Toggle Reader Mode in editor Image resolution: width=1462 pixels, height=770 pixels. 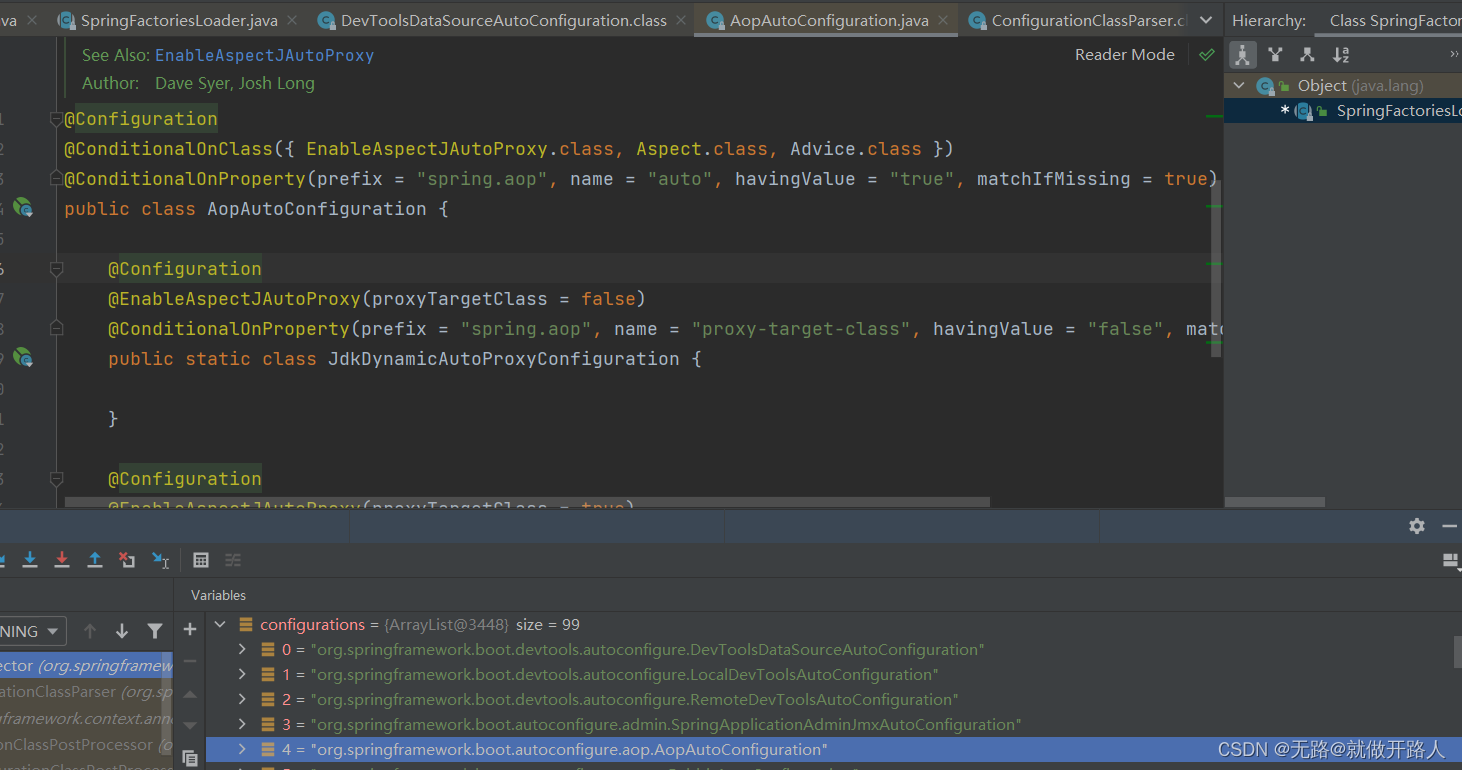(1125, 55)
